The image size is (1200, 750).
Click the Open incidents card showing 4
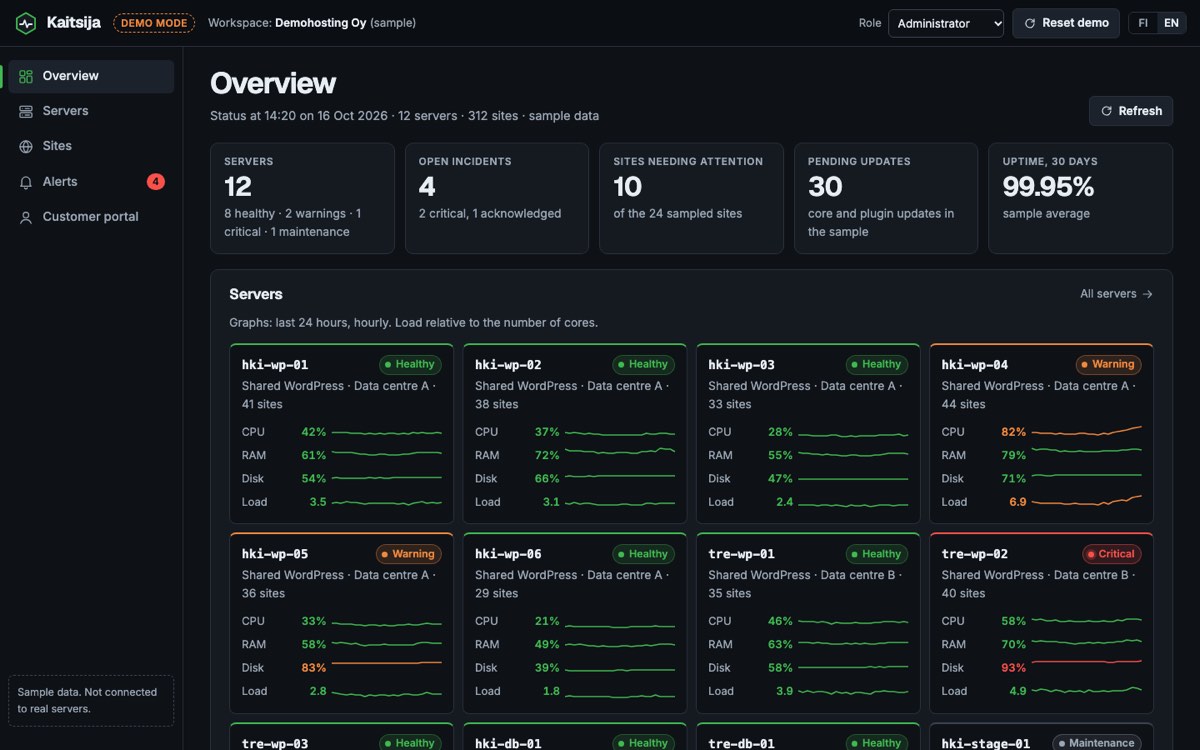(496, 198)
